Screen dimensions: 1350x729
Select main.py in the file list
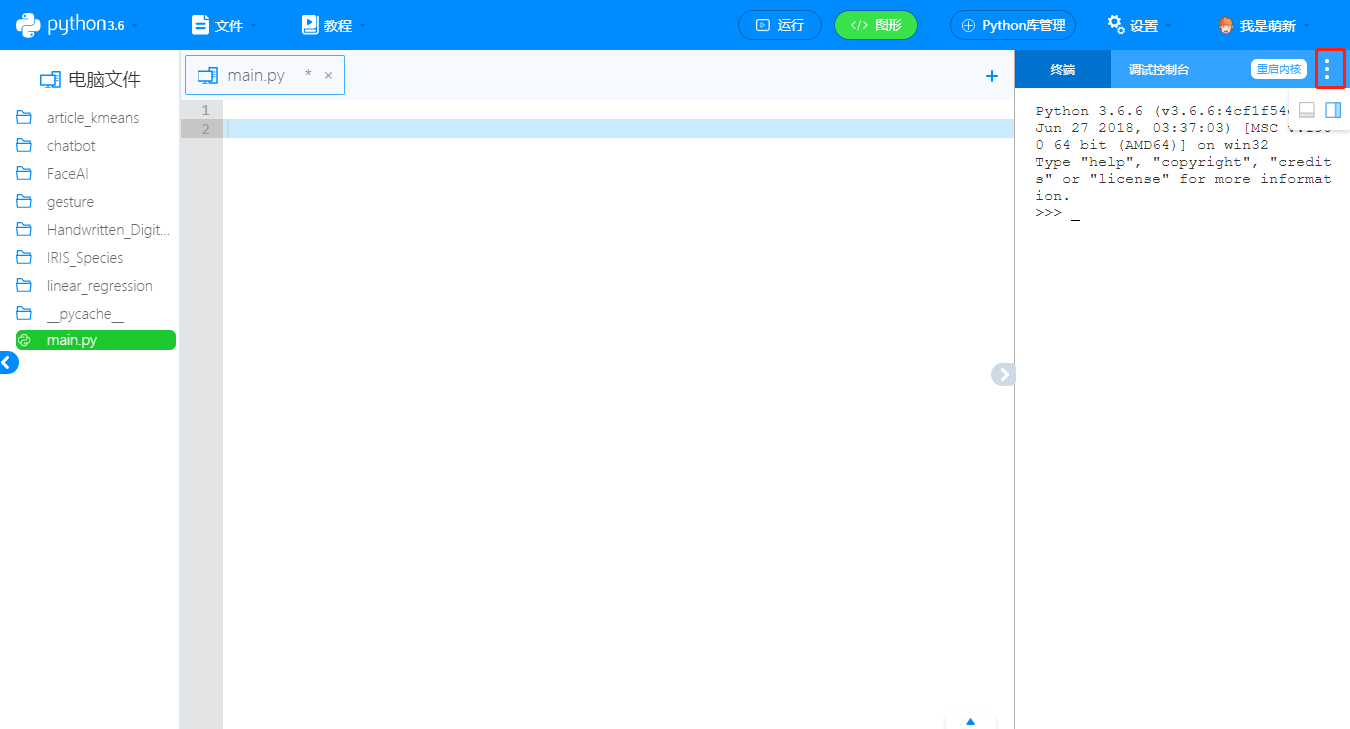[96, 340]
